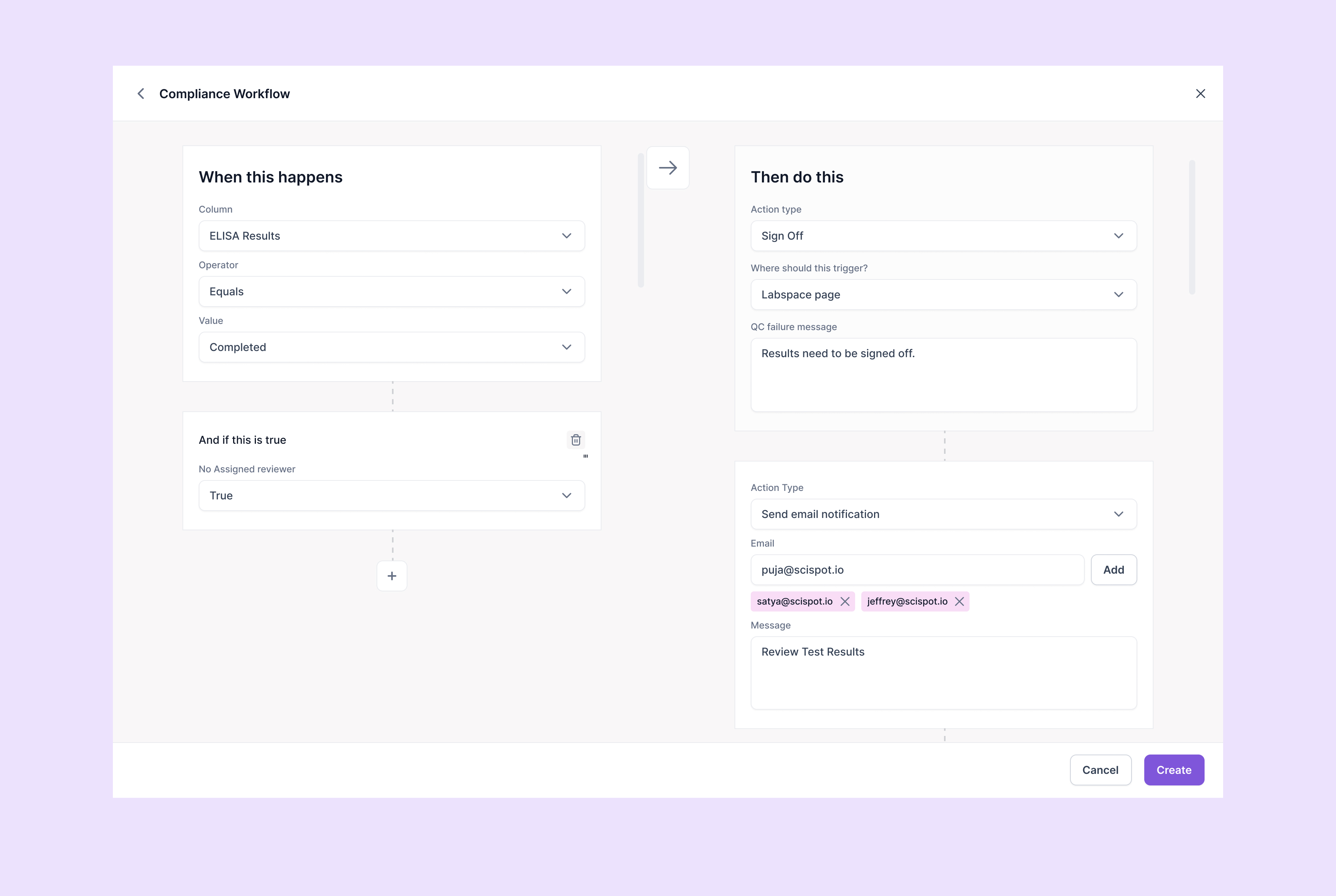The image size is (1336, 896).
Task: Add a new condition with the plus icon
Action: point(392,576)
